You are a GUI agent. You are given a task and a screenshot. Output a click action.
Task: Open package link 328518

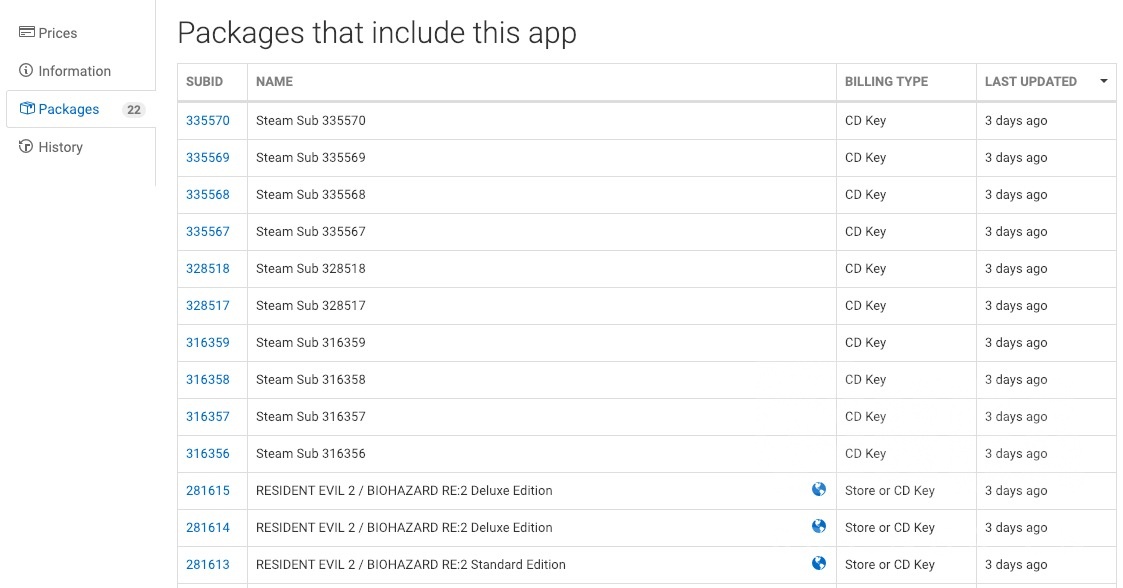click(208, 269)
